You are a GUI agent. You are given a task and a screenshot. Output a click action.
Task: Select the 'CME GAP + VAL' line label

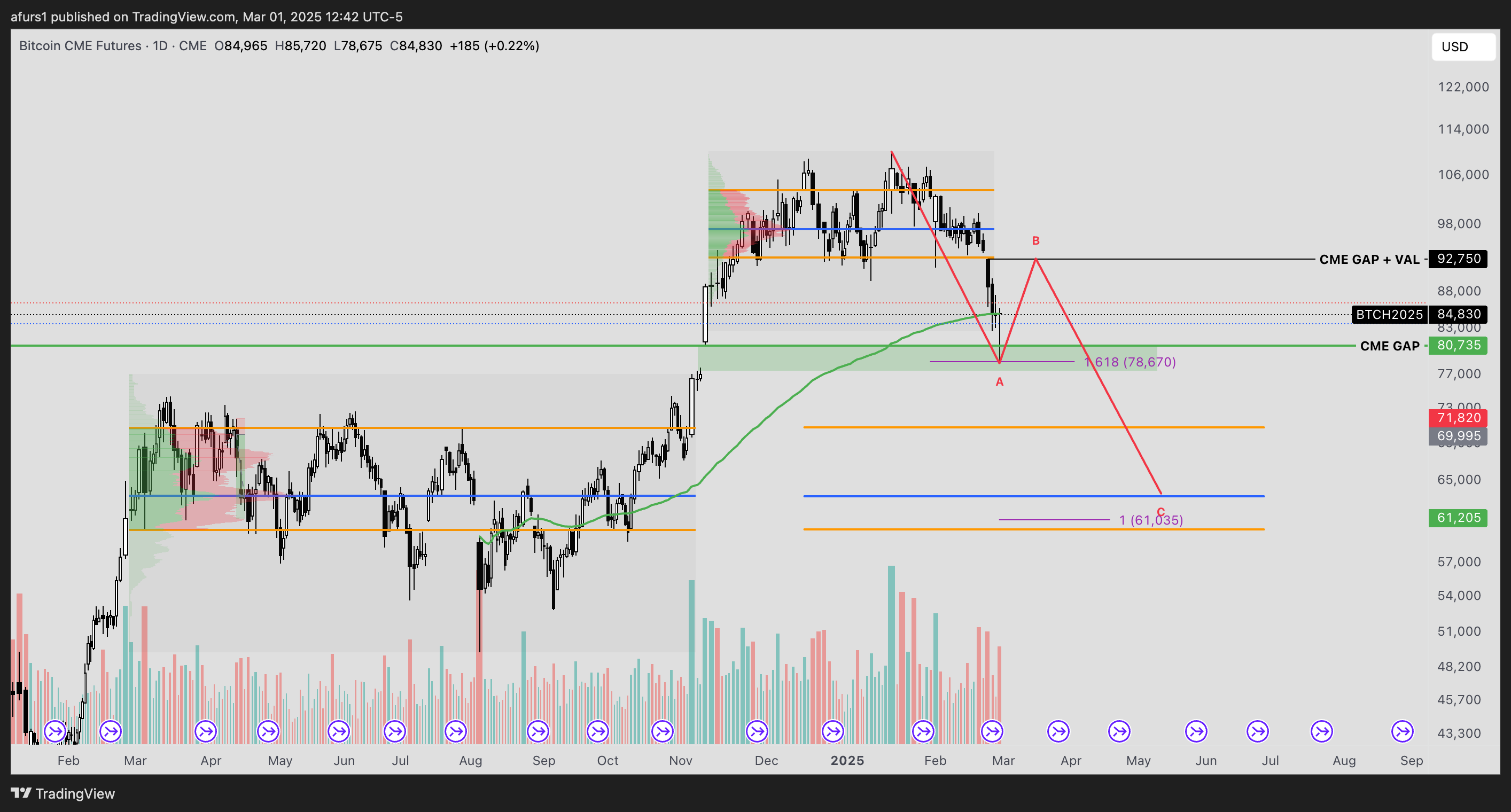(x=1369, y=259)
